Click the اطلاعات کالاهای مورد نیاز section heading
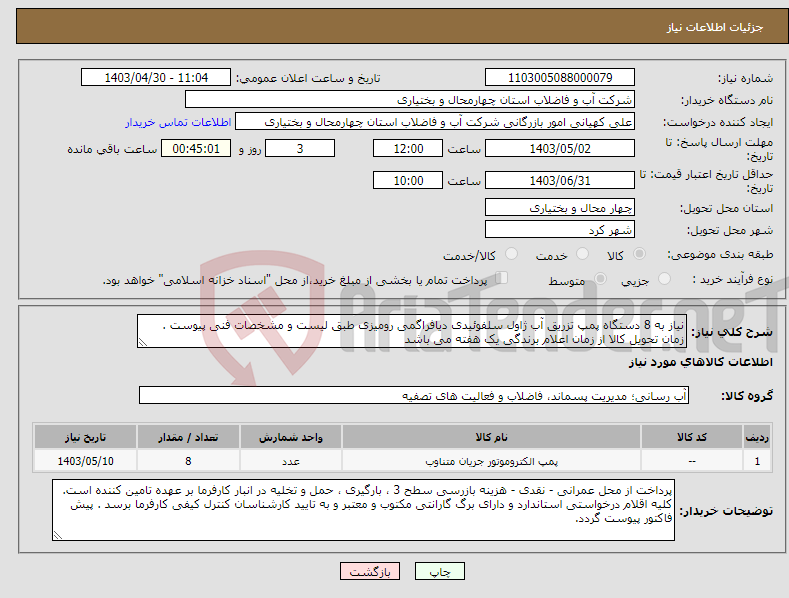The width and height of the screenshot is (789, 598). pyautogui.click(x=700, y=362)
